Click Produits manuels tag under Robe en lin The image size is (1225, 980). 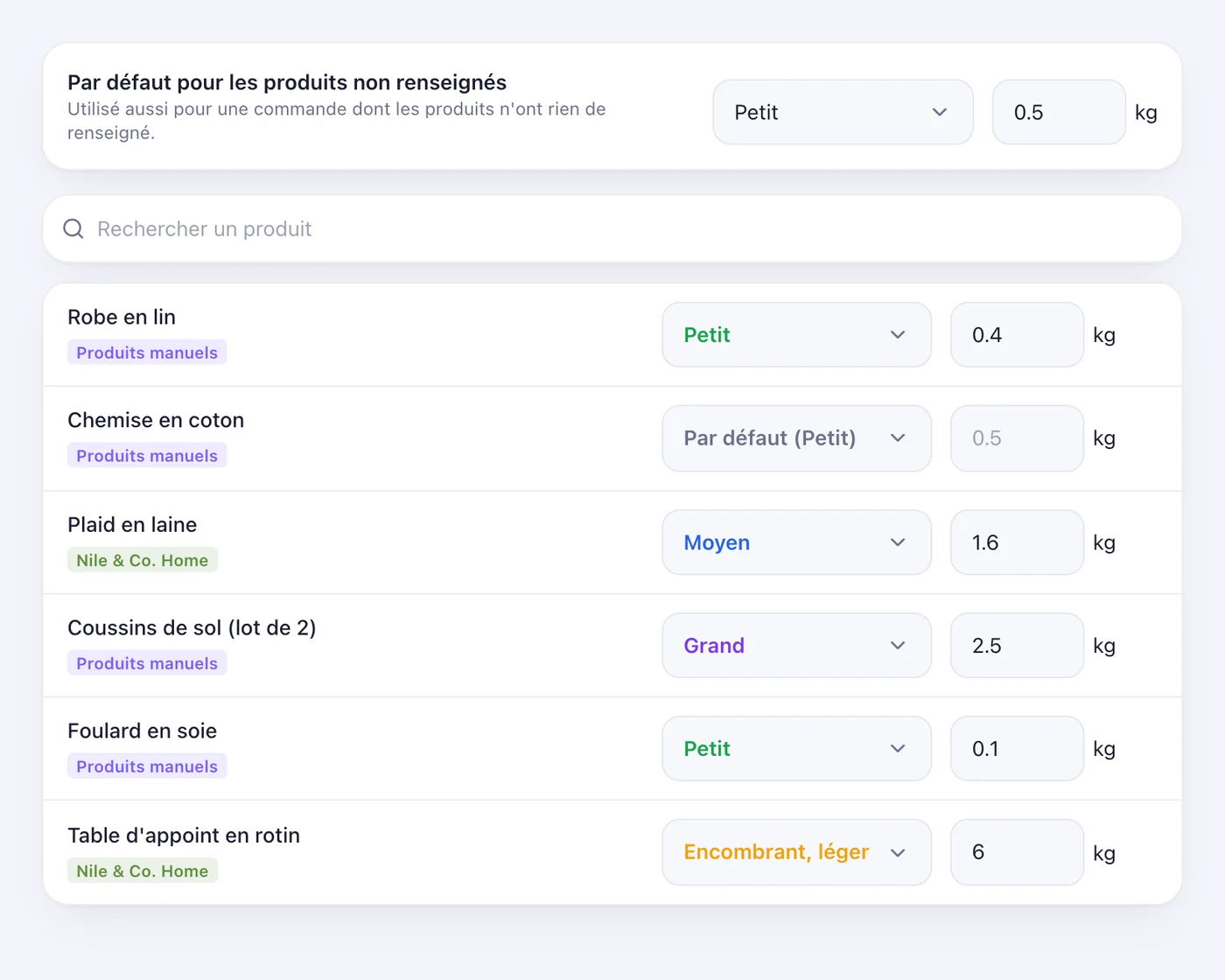click(x=147, y=353)
